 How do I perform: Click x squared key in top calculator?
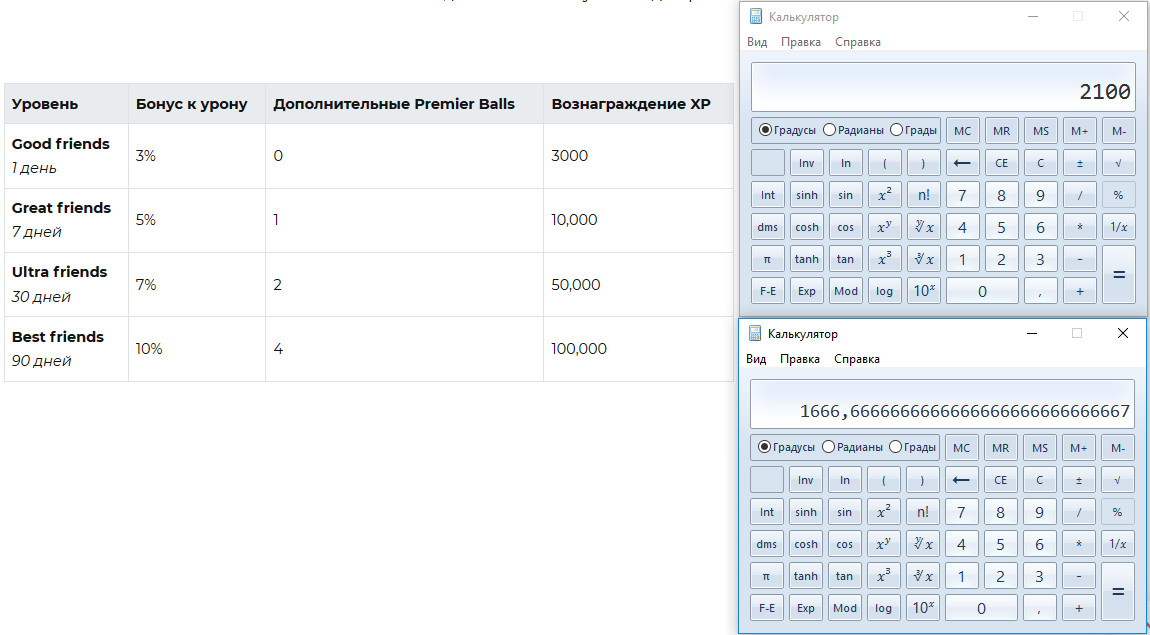coord(885,195)
